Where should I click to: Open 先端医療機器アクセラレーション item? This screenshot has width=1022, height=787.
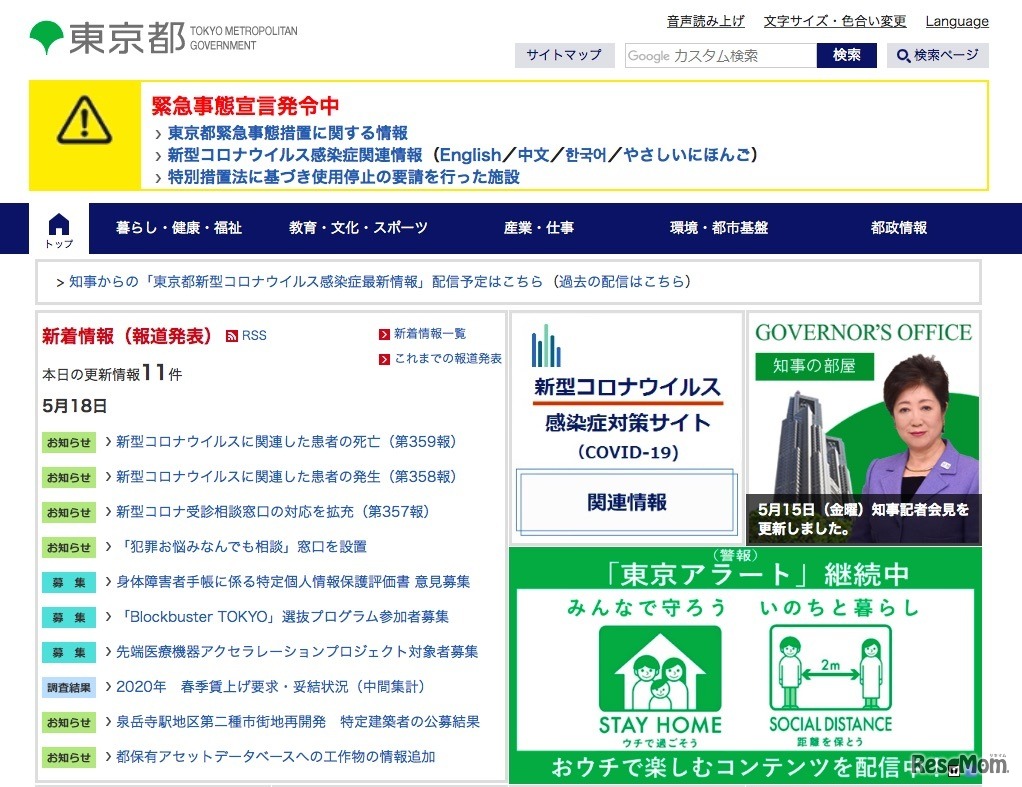click(297, 652)
